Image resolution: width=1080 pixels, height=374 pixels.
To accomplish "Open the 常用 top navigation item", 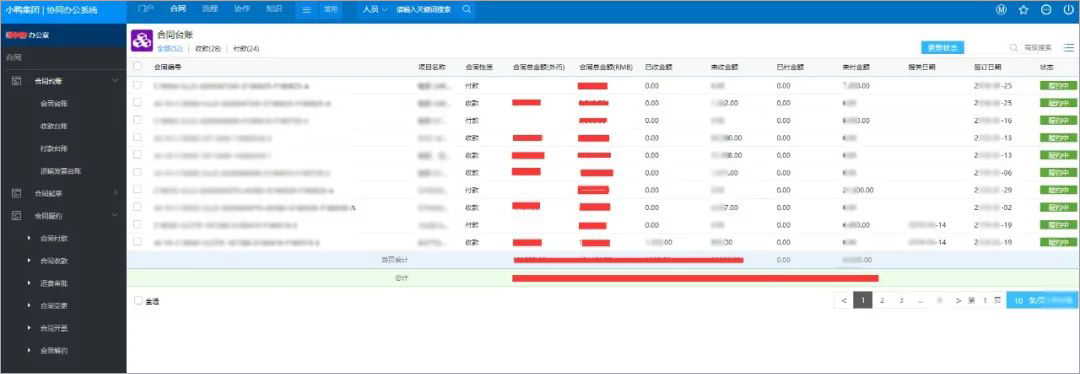I will click(331, 10).
